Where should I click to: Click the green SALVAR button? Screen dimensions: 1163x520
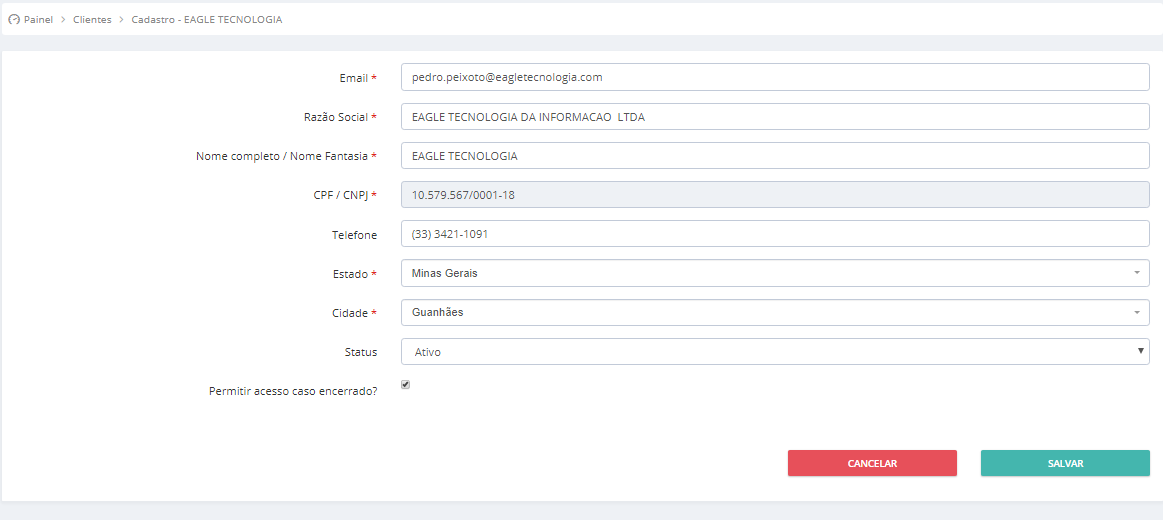point(1065,463)
